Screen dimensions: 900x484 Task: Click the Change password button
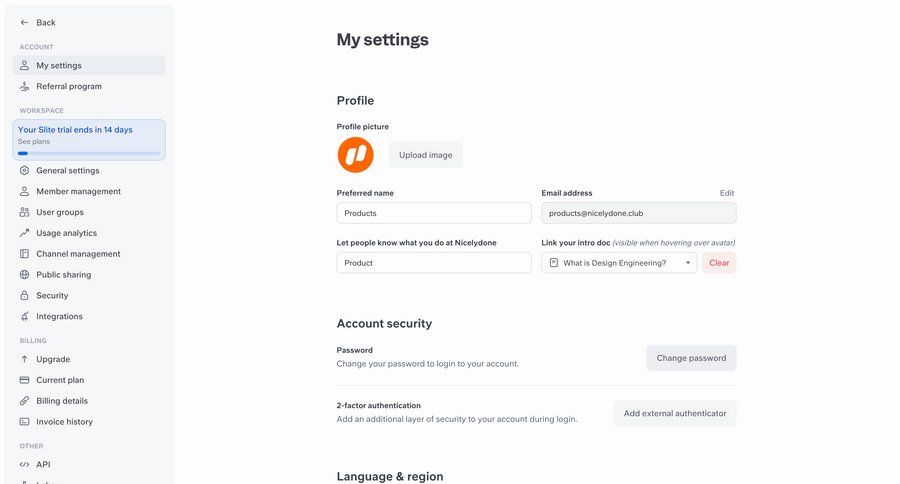pyautogui.click(x=691, y=358)
